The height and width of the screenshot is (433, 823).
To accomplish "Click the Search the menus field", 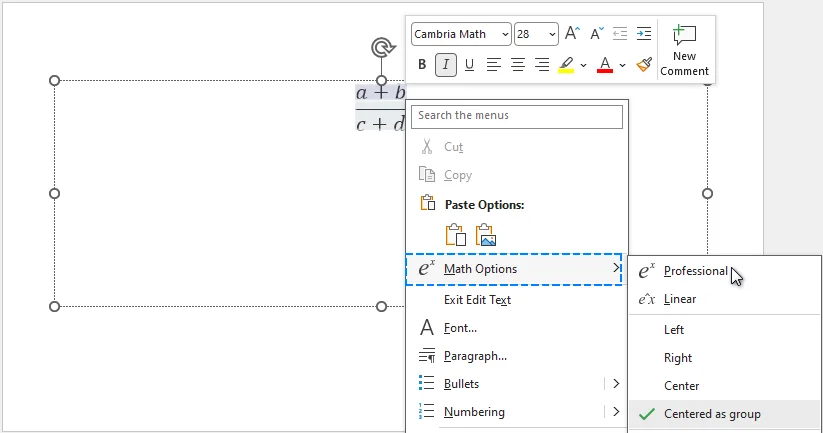I will pyautogui.click(x=517, y=117).
